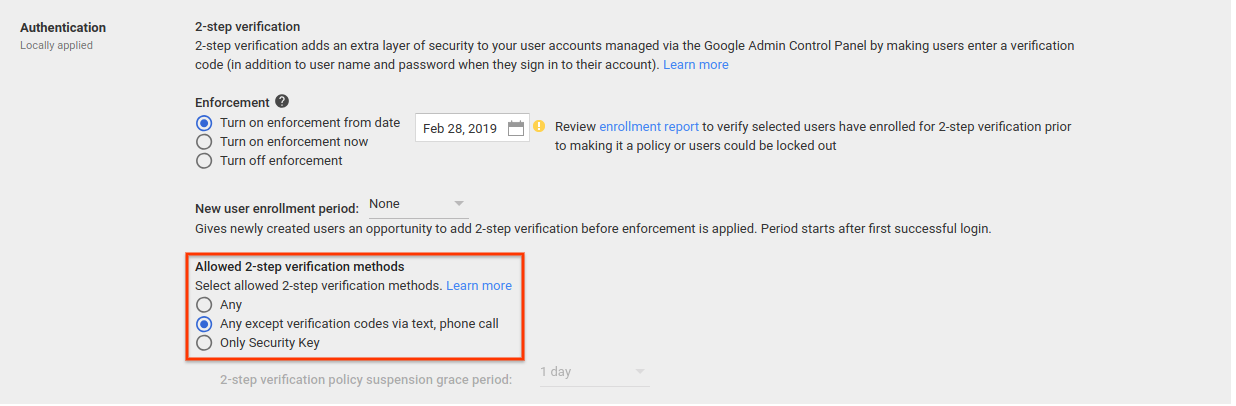Image resolution: width=1236 pixels, height=406 pixels.
Task: Open Learn more link about 2-step verification
Action: coord(696,65)
